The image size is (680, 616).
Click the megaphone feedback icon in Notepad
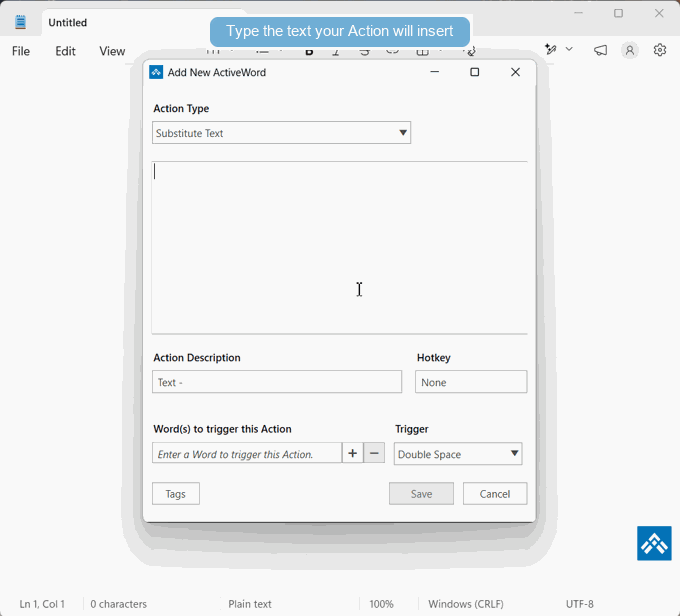click(600, 50)
